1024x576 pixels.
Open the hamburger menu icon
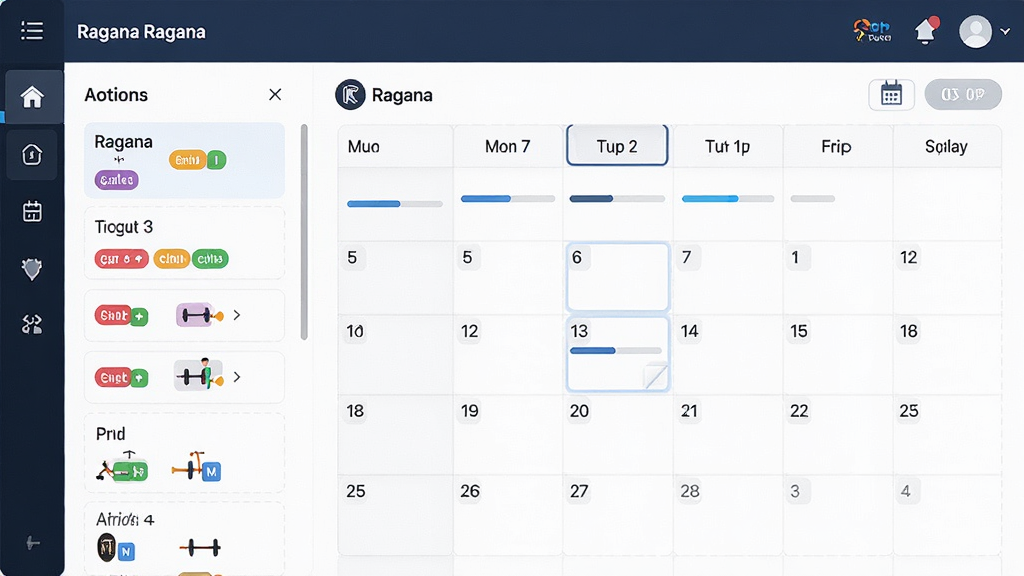click(31, 31)
